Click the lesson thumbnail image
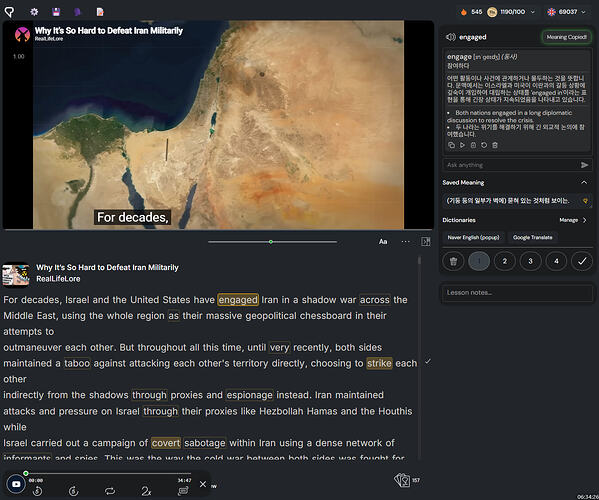This screenshot has height=500, width=599. click(16, 275)
